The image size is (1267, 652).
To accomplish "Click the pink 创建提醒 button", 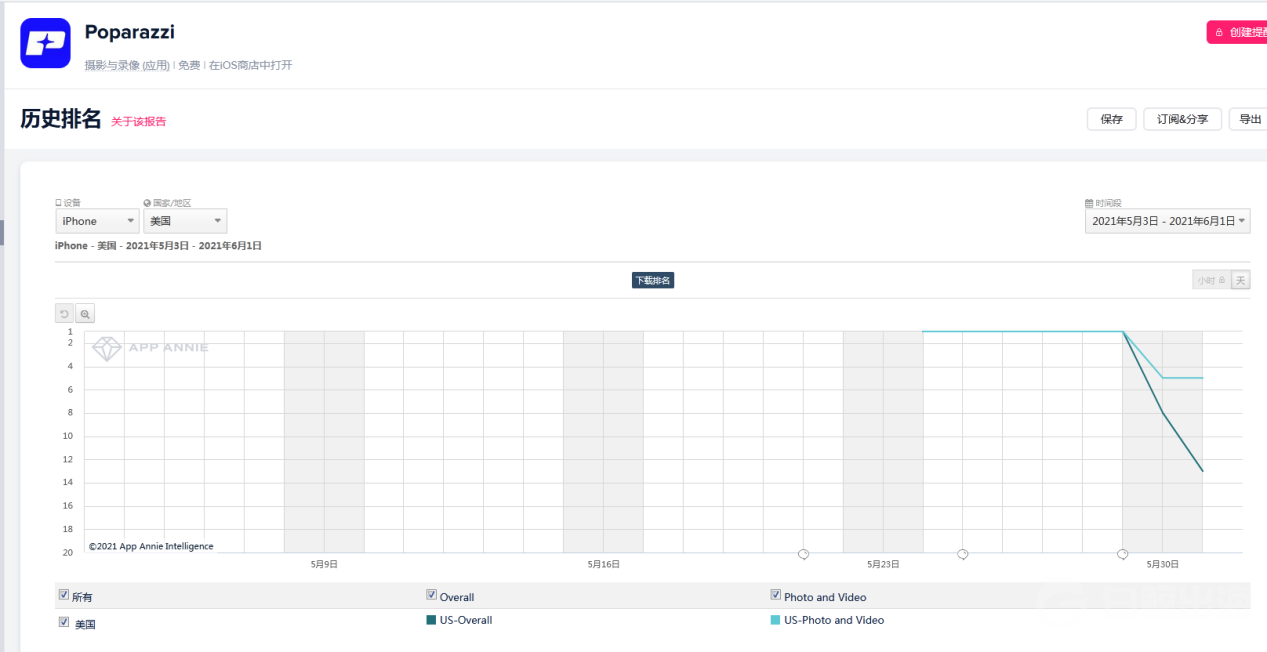I will tap(1237, 32).
